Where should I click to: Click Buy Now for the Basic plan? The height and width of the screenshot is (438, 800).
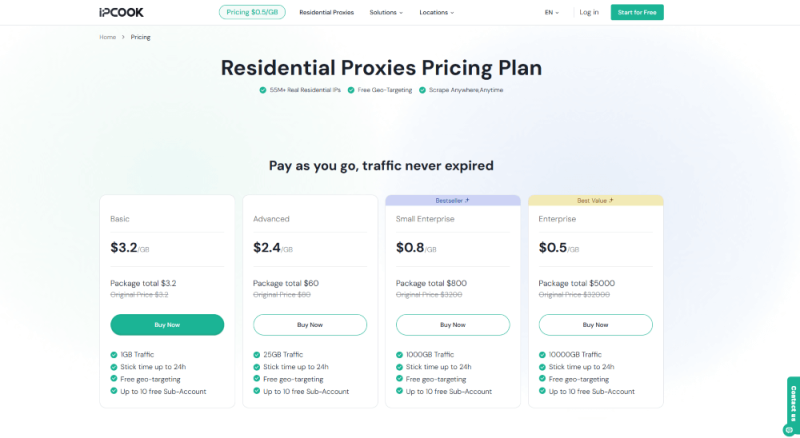[x=167, y=324]
